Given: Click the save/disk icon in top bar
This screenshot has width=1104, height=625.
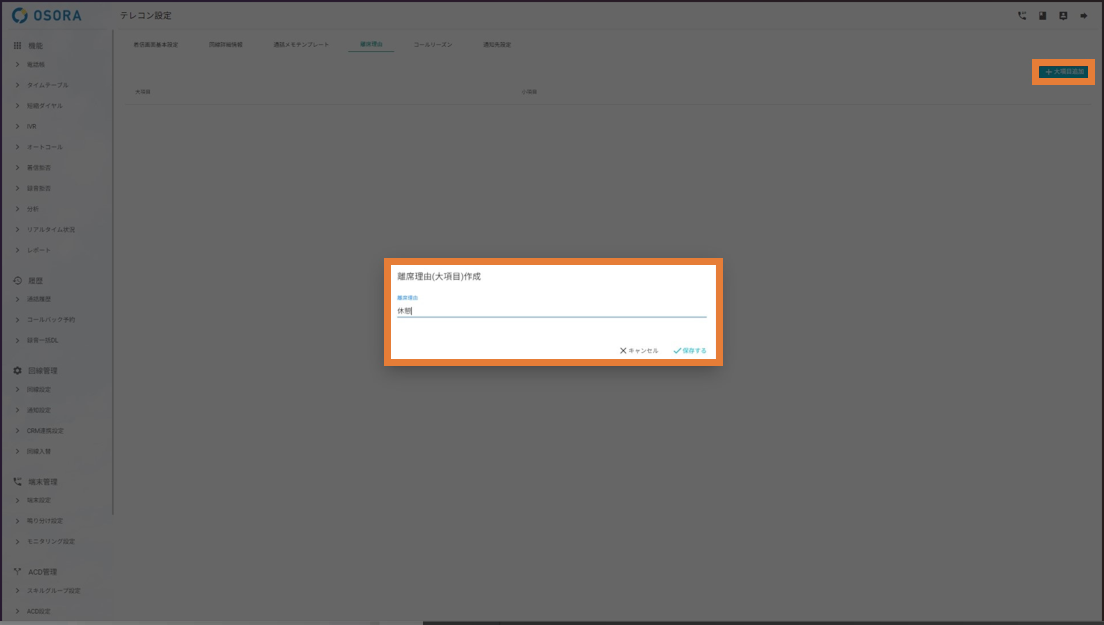Looking at the screenshot, I should [1042, 16].
